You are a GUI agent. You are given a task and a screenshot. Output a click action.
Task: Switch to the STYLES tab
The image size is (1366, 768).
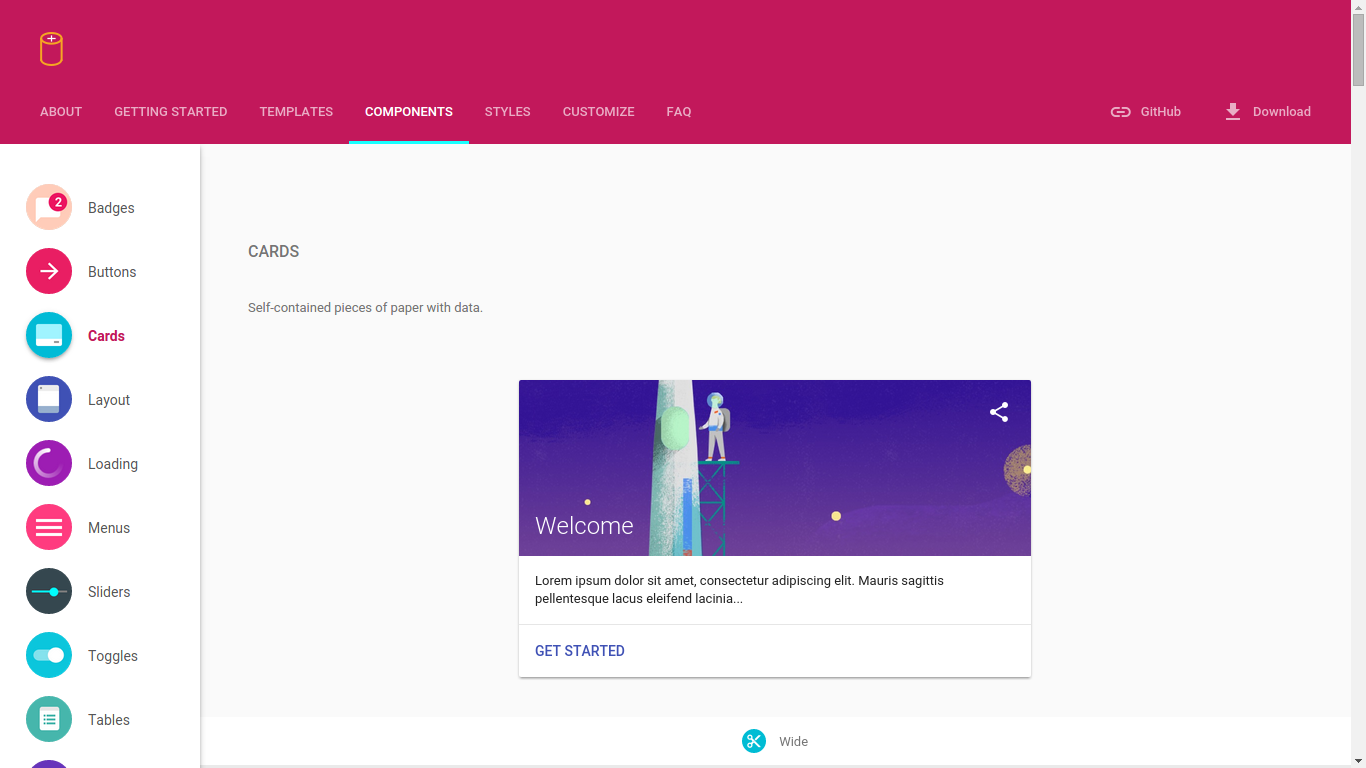[507, 112]
